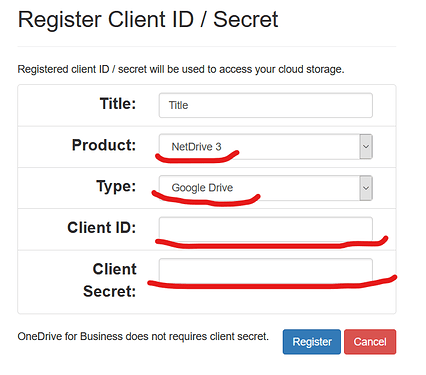
Task: Click the red underline beneath Client Secret field
Action: pyautogui.click(x=272, y=283)
